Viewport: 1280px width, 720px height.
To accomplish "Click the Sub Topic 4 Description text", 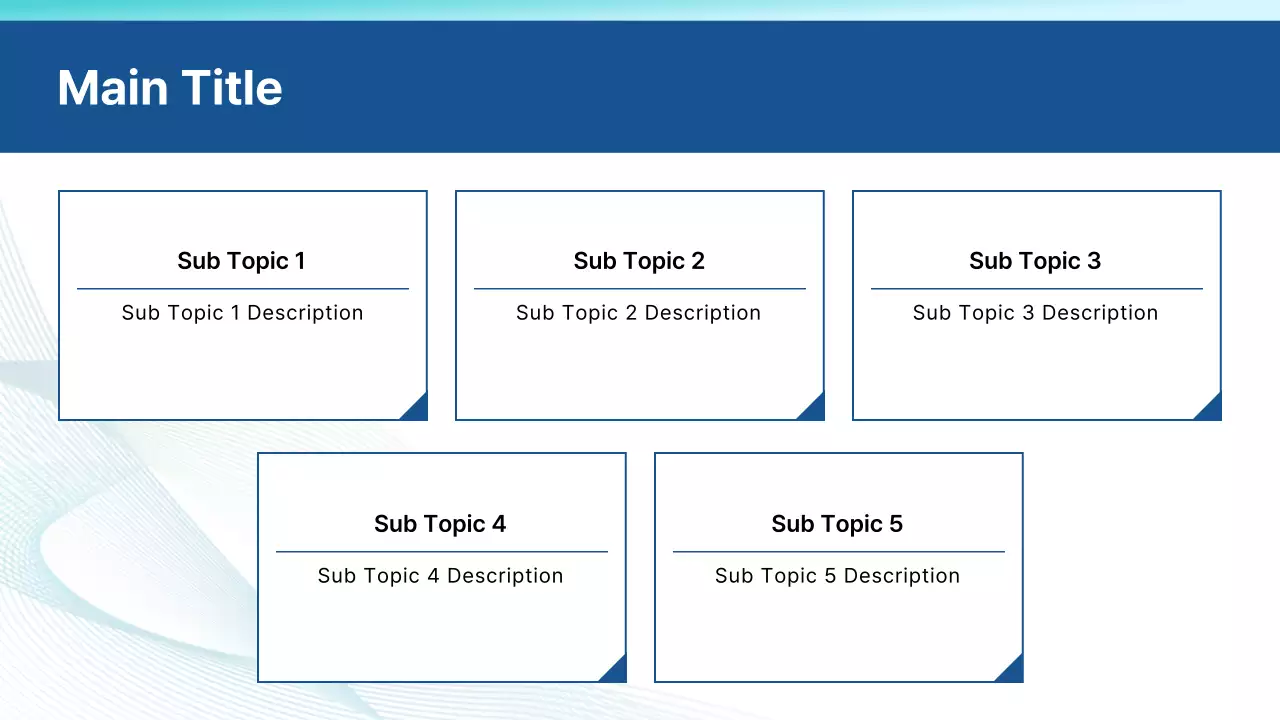I will click(440, 576).
